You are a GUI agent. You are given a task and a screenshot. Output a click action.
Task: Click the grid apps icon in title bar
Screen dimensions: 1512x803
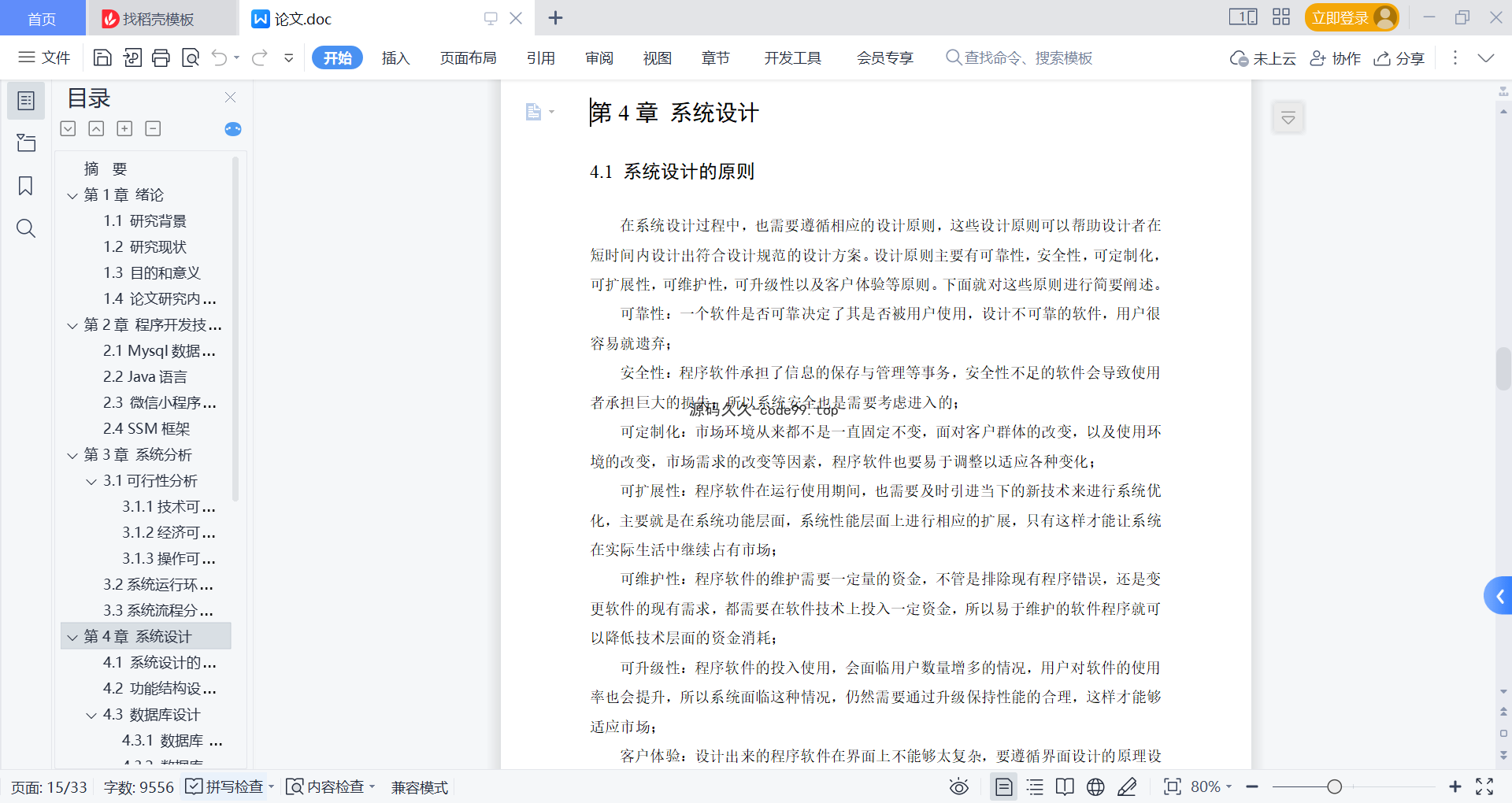(1281, 17)
